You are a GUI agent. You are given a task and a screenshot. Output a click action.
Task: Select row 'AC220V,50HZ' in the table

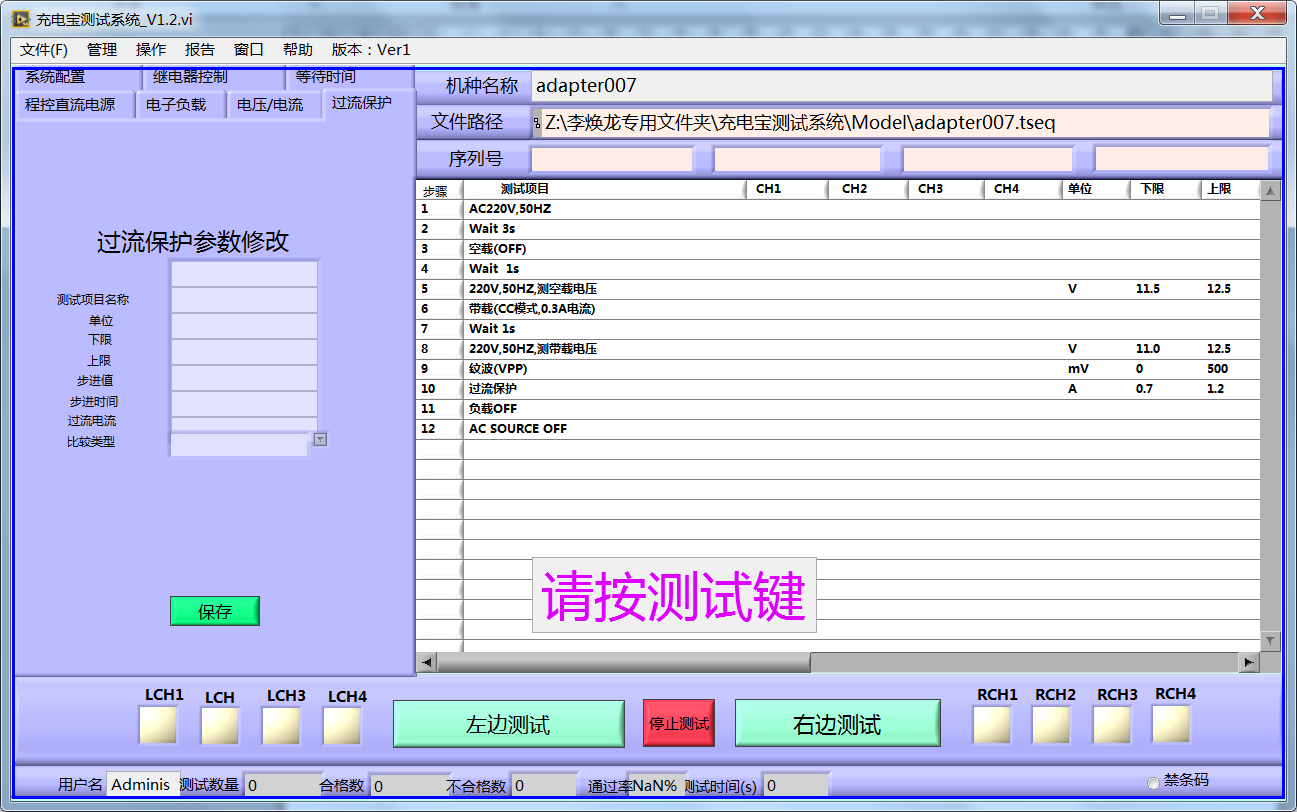click(x=837, y=209)
